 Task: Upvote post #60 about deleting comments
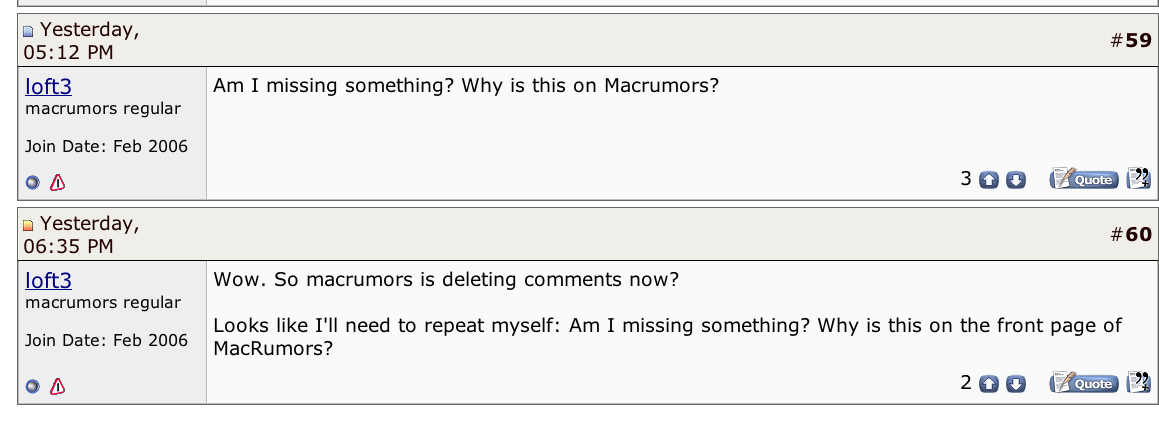(x=988, y=384)
